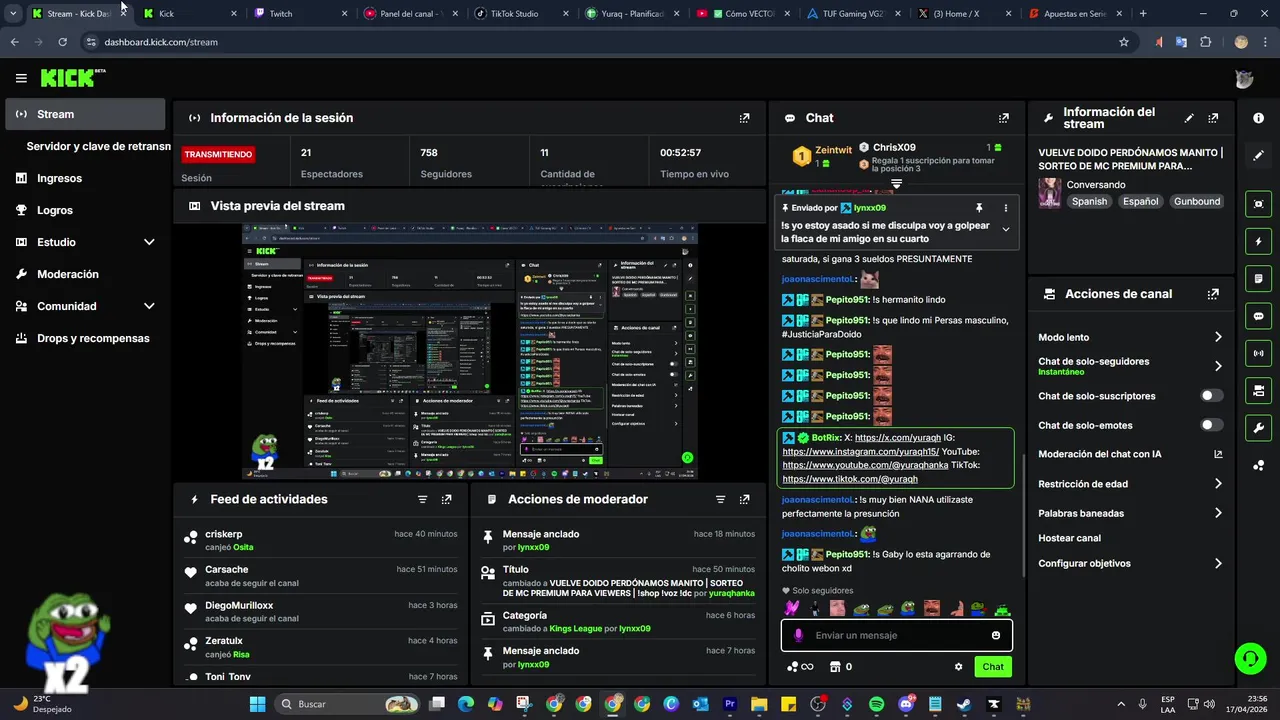Open Moderación del chat con IA link
The height and width of the screenshot is (720, 1280).
1130,454
